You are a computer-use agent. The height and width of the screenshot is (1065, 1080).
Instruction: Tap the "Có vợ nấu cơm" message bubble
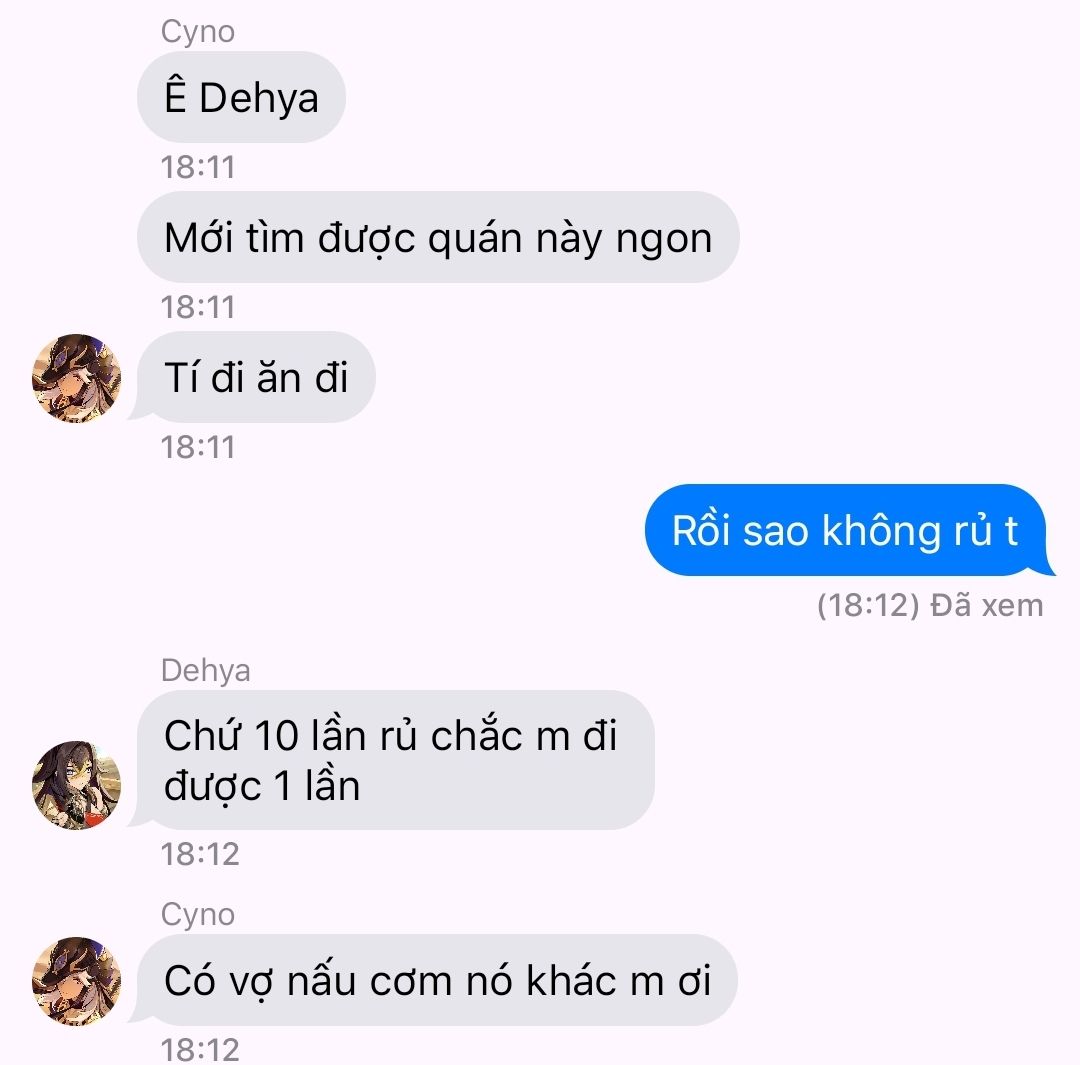coord(437,980)
